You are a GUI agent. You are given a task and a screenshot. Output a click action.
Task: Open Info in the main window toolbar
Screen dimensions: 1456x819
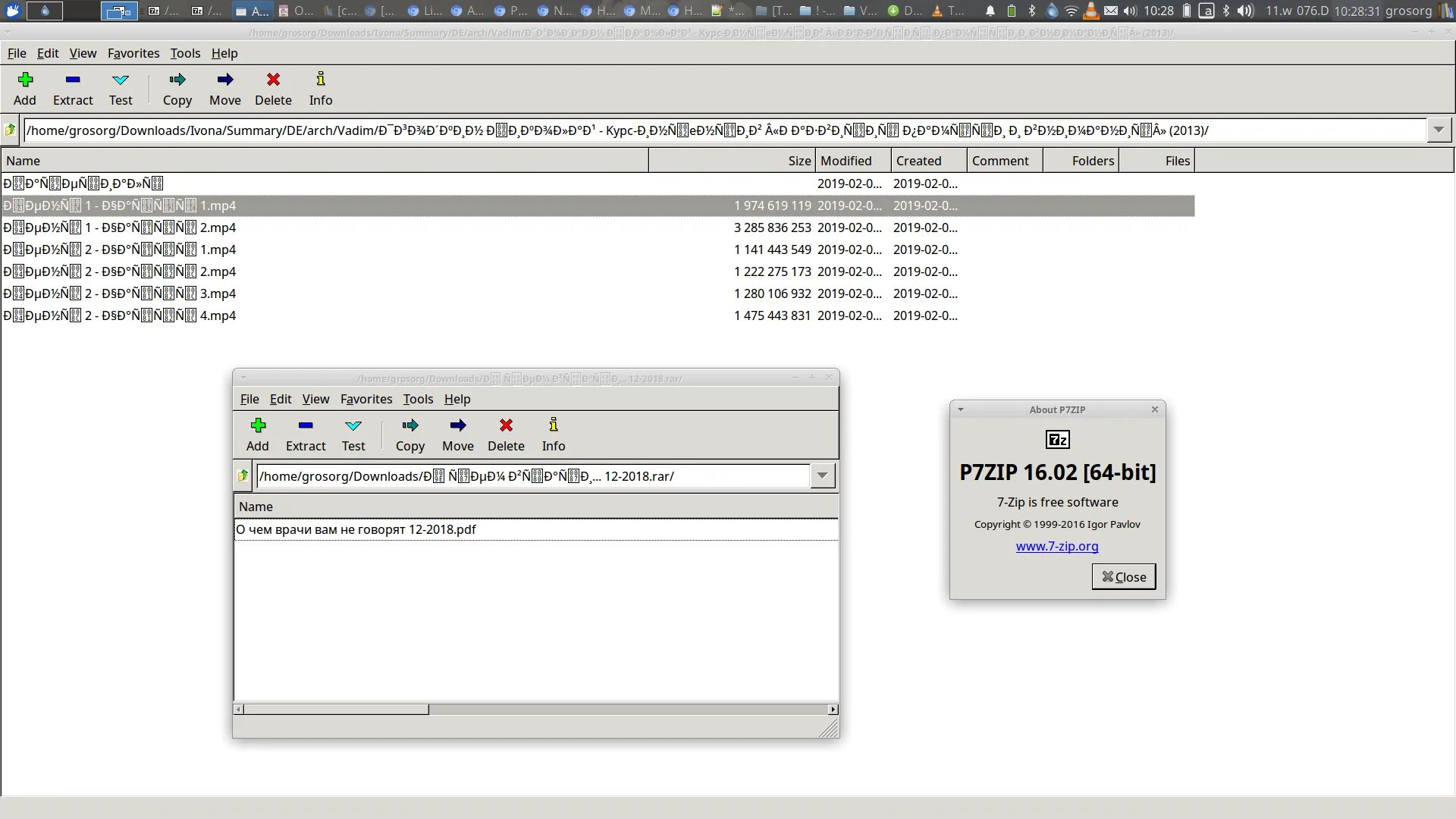point(321,80)
